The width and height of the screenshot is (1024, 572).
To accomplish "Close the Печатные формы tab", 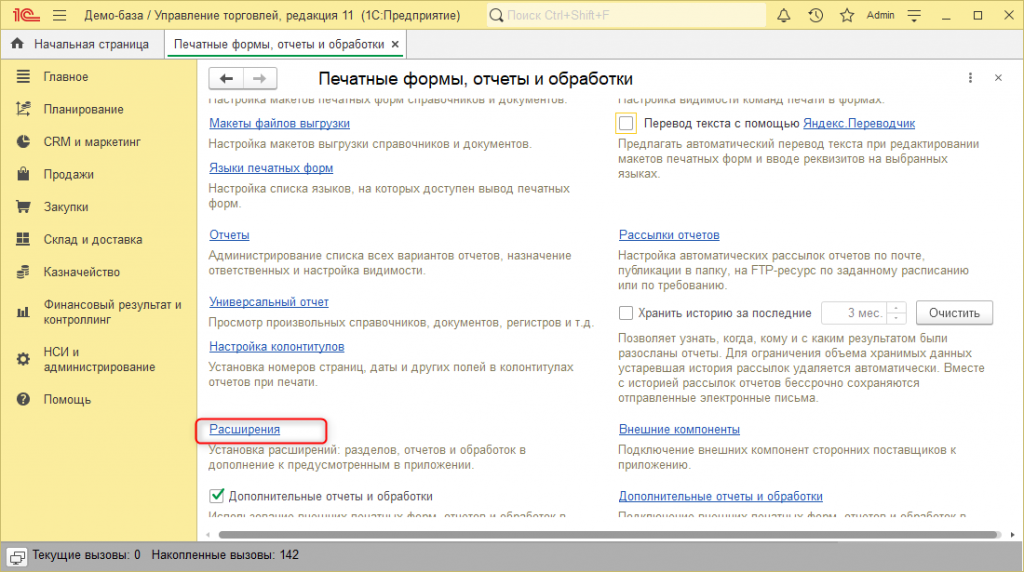I will [x=395, y=44].
